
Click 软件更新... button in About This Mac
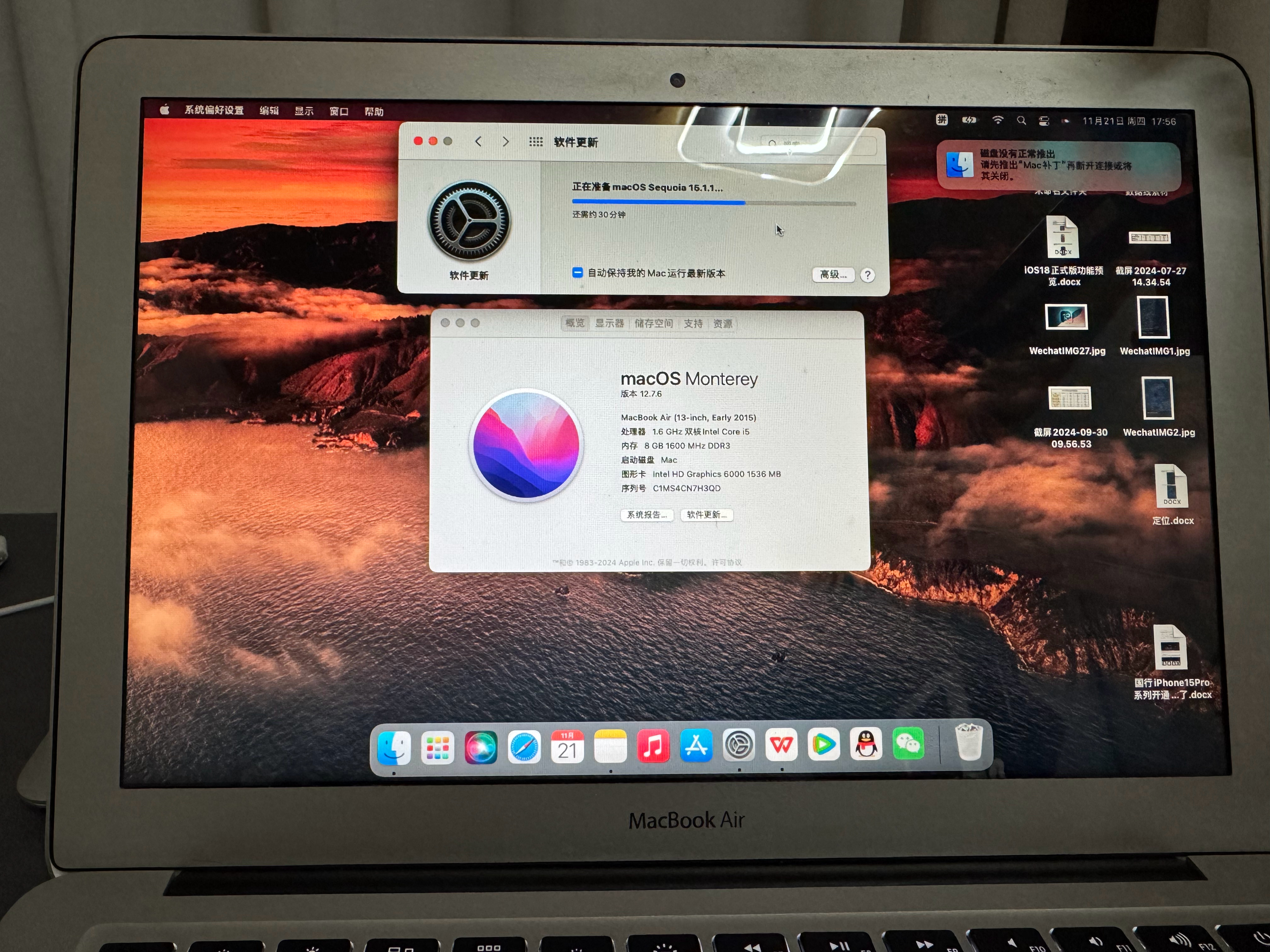707,515
